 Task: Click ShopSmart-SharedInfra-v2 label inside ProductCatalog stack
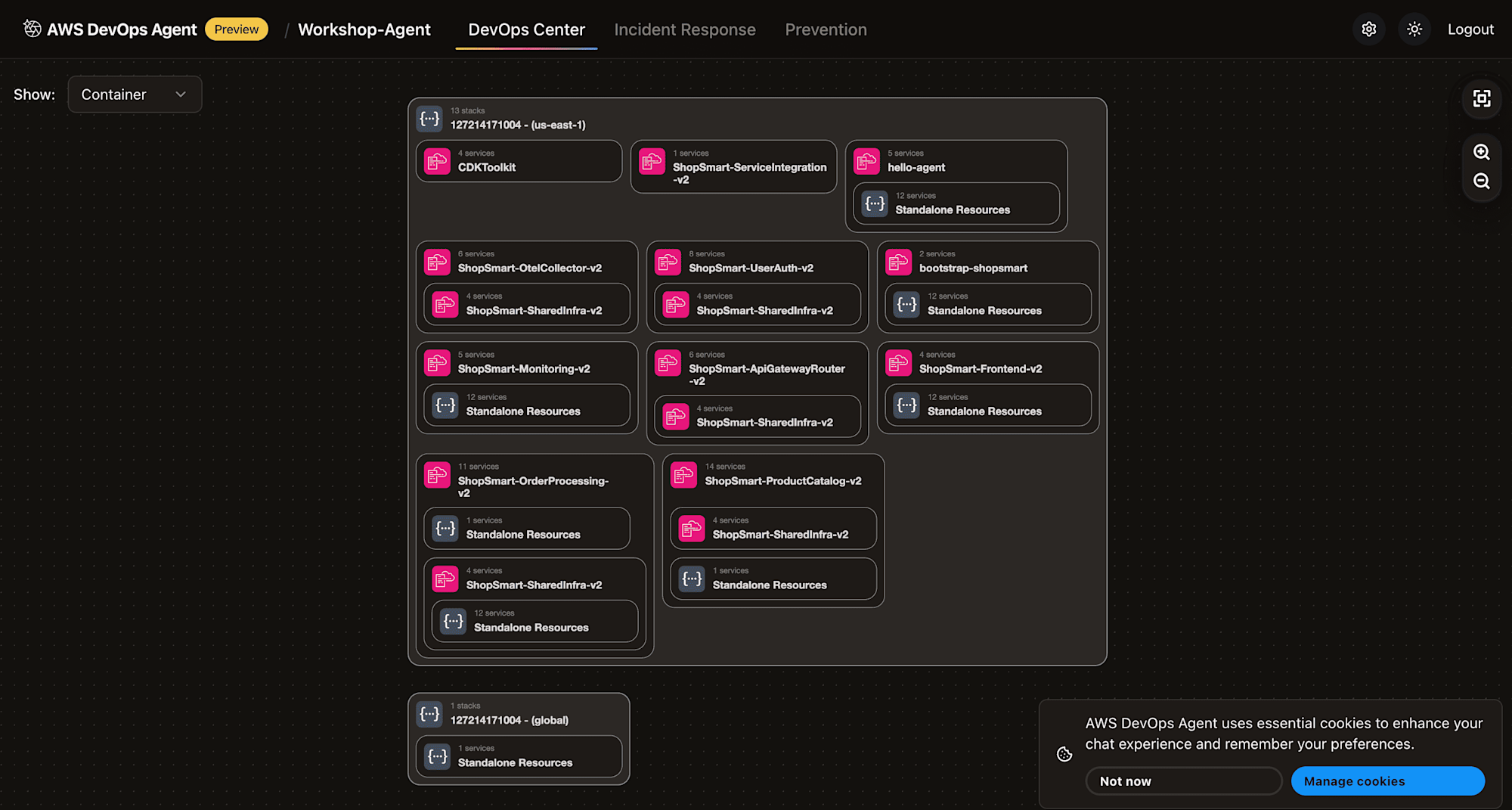tap(780, 535)
